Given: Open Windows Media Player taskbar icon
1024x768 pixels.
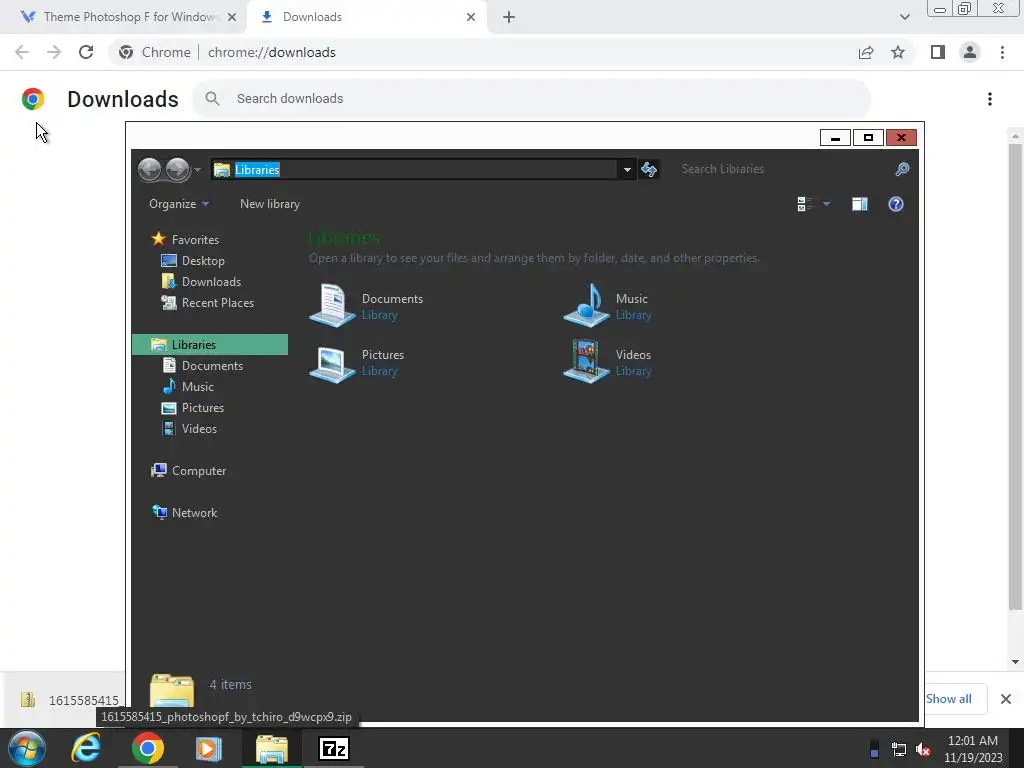Looking at the screenshot, I should point(209,748).
